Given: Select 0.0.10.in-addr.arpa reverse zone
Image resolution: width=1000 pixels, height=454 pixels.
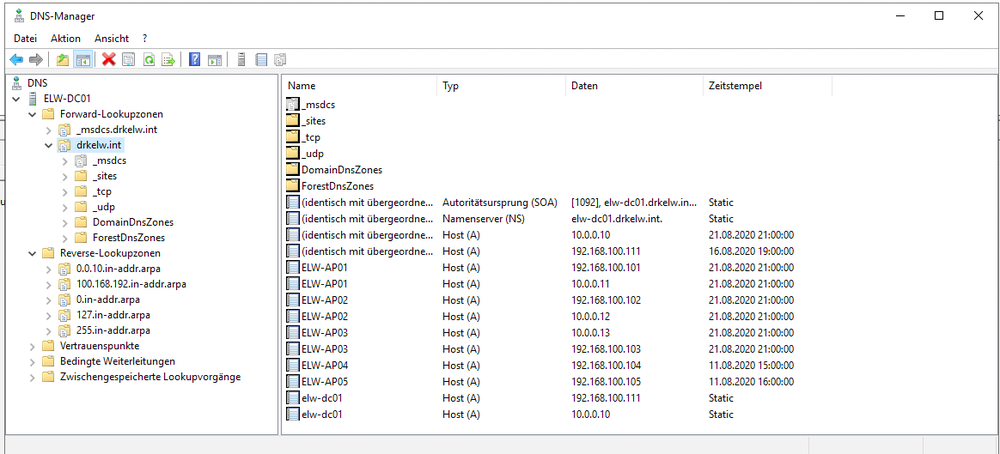Looking at the screenshot, I should pyautogui.click(x=111, y=269).
